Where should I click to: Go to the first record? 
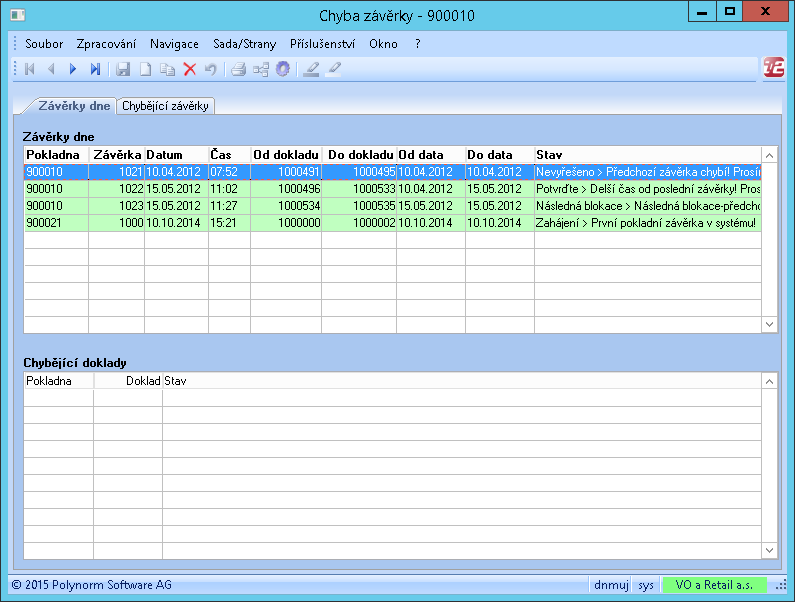coord(30,69)
